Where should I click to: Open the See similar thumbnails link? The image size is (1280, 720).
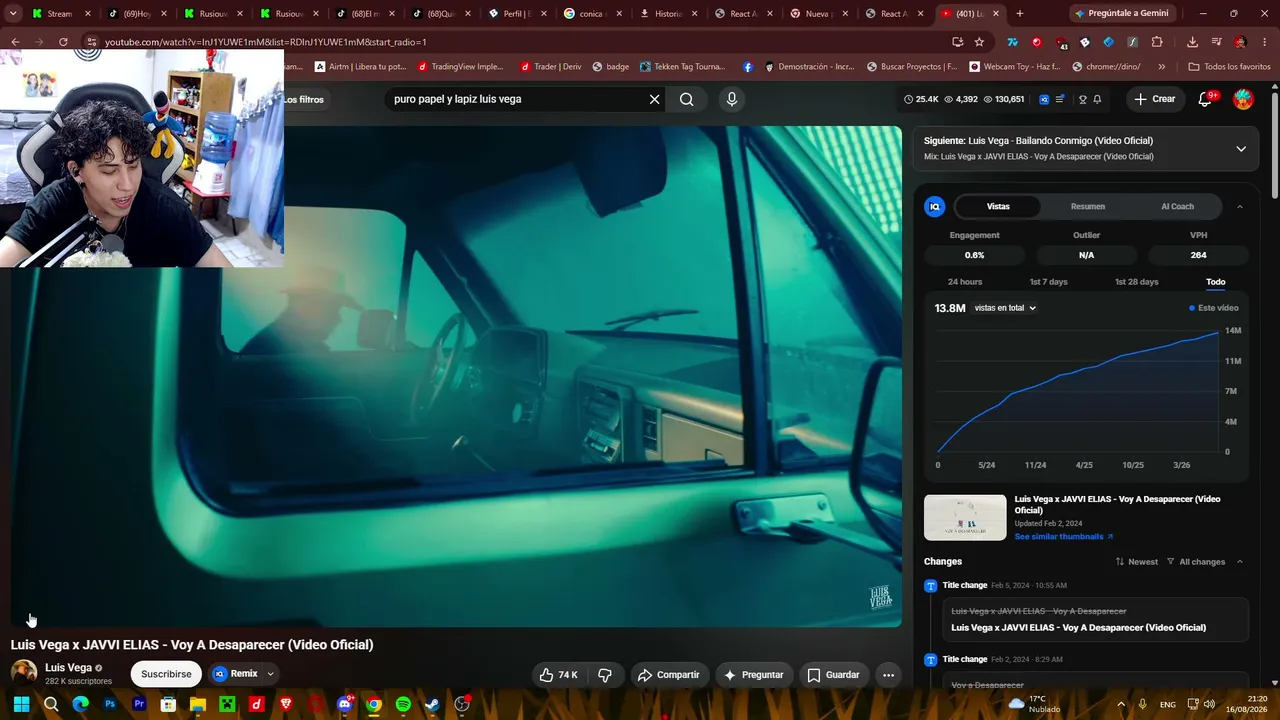[x=1064, y=537]
